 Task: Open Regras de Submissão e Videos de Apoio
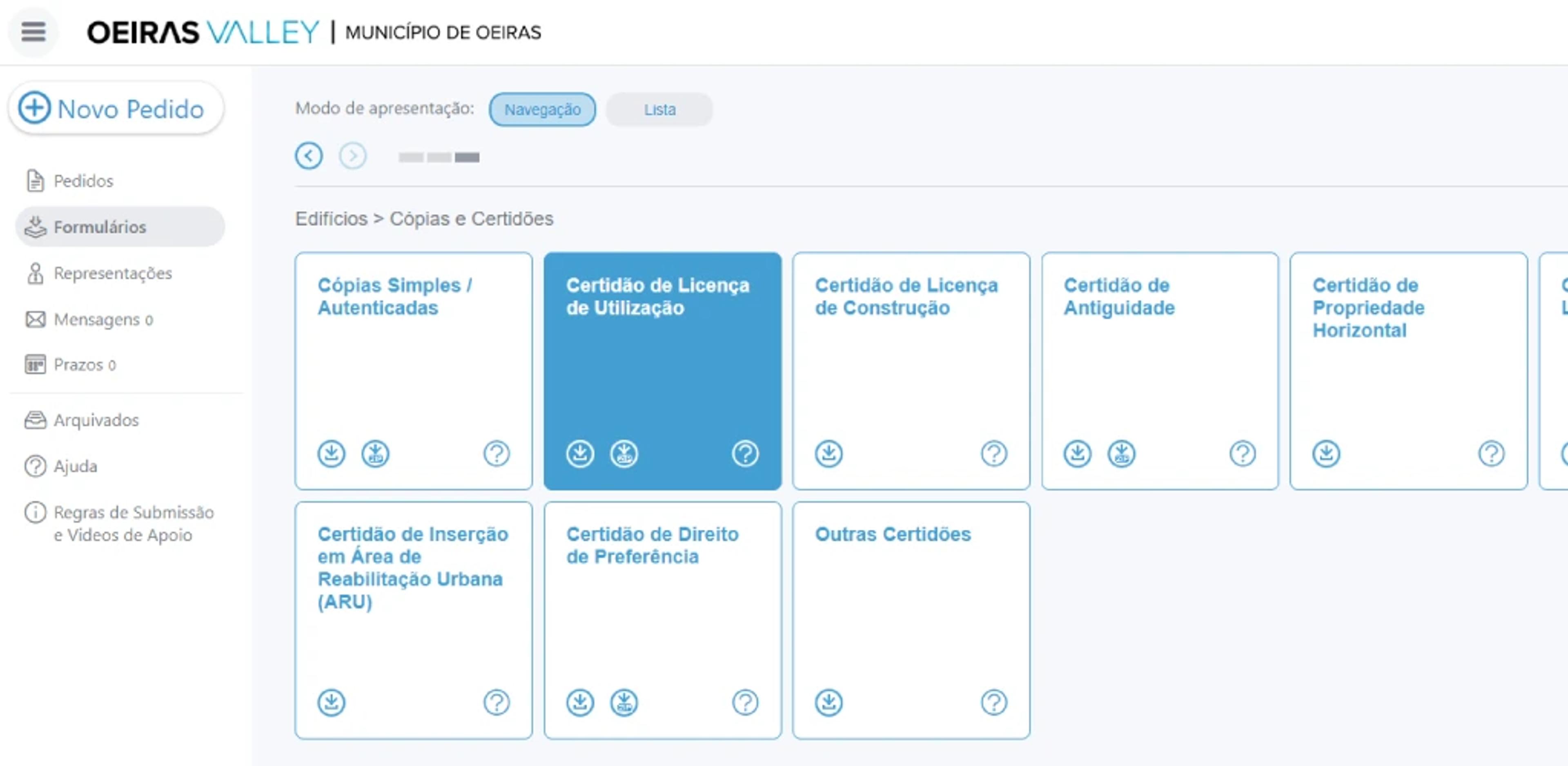coord(120,523)
